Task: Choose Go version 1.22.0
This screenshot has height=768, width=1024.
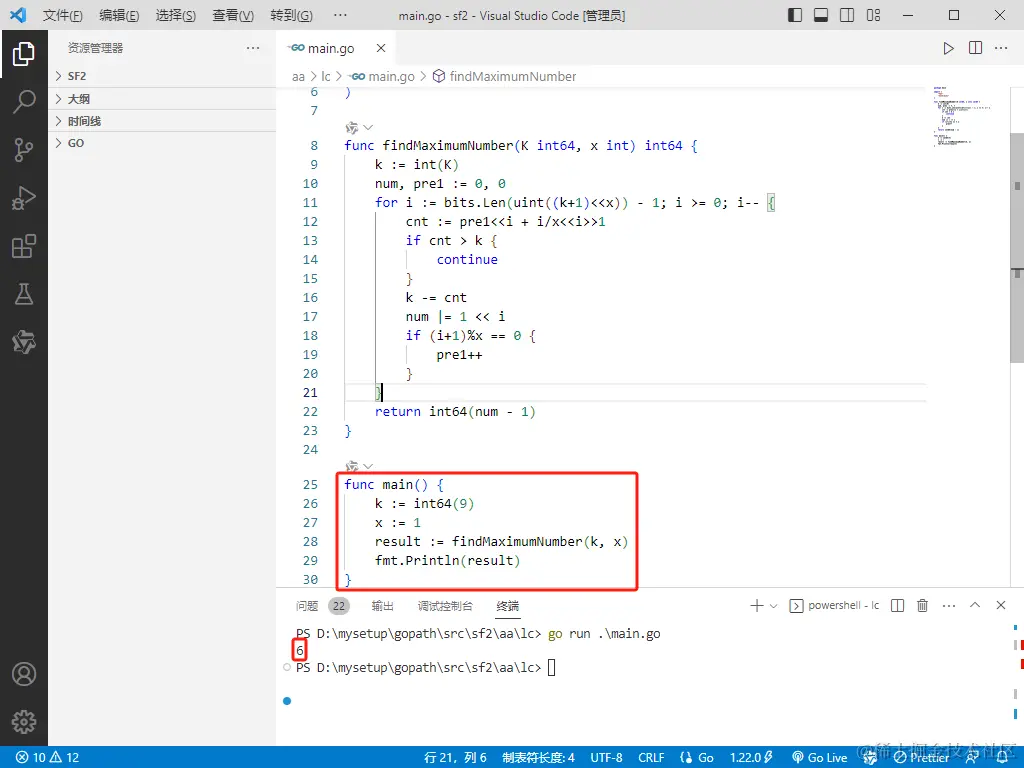Action: 752,758
